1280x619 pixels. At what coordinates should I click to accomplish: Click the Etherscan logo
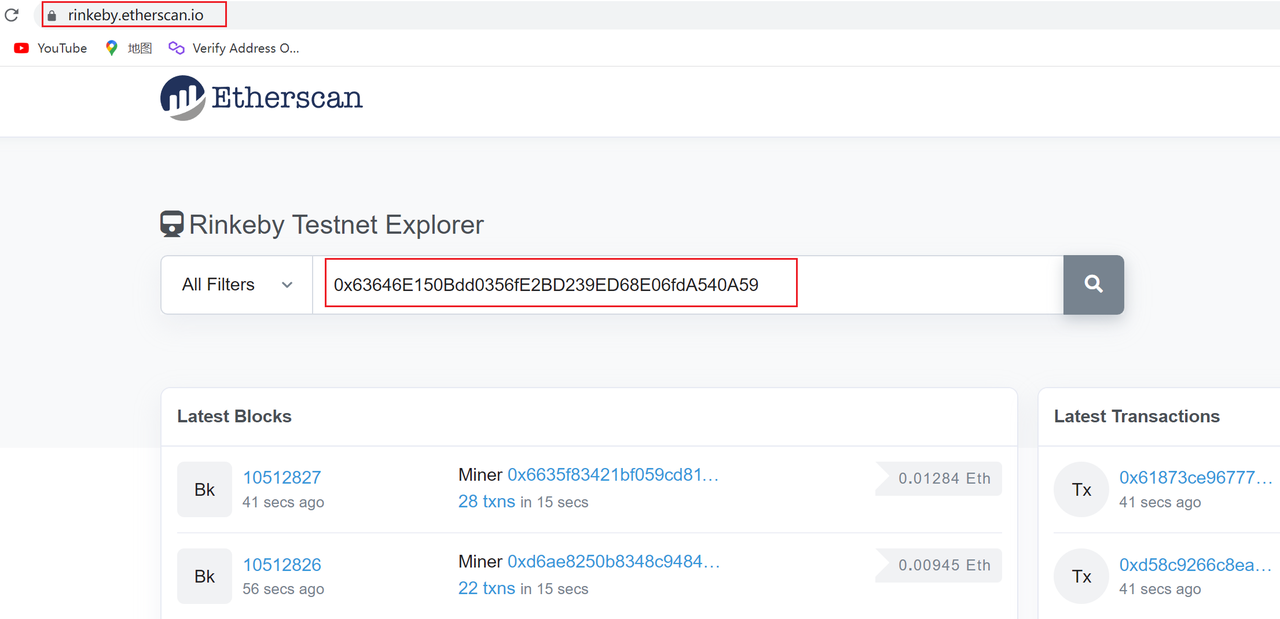pos(261,98)
